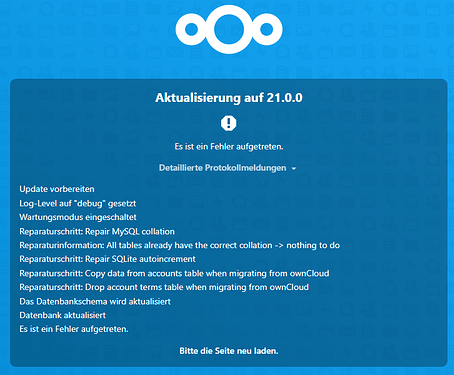454x375 pixels.
Task: Click the Drop account terms table line
Action: 164,287
